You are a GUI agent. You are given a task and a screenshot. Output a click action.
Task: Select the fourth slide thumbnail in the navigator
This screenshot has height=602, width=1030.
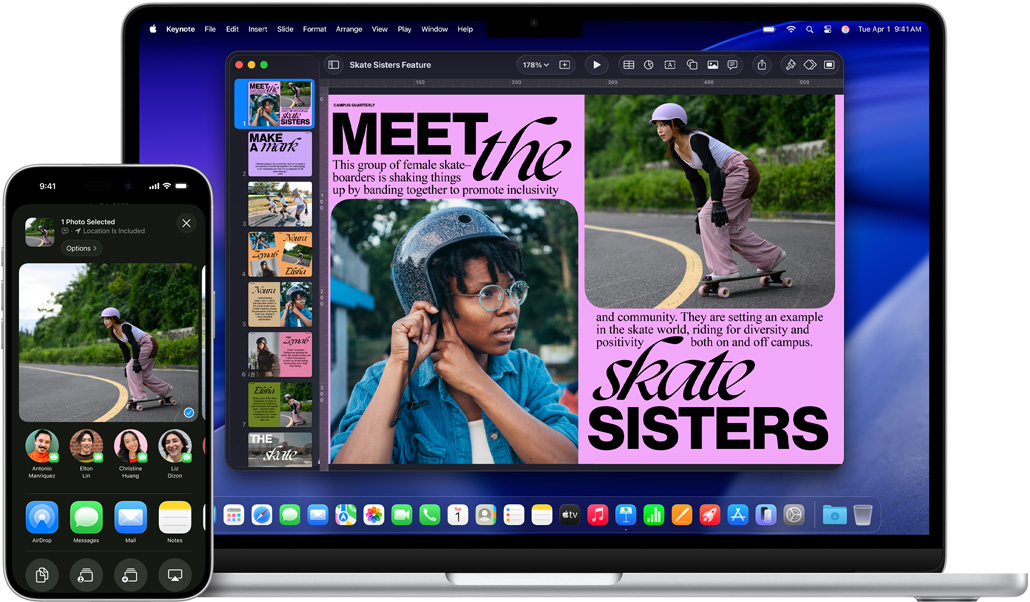pos(279,254)
